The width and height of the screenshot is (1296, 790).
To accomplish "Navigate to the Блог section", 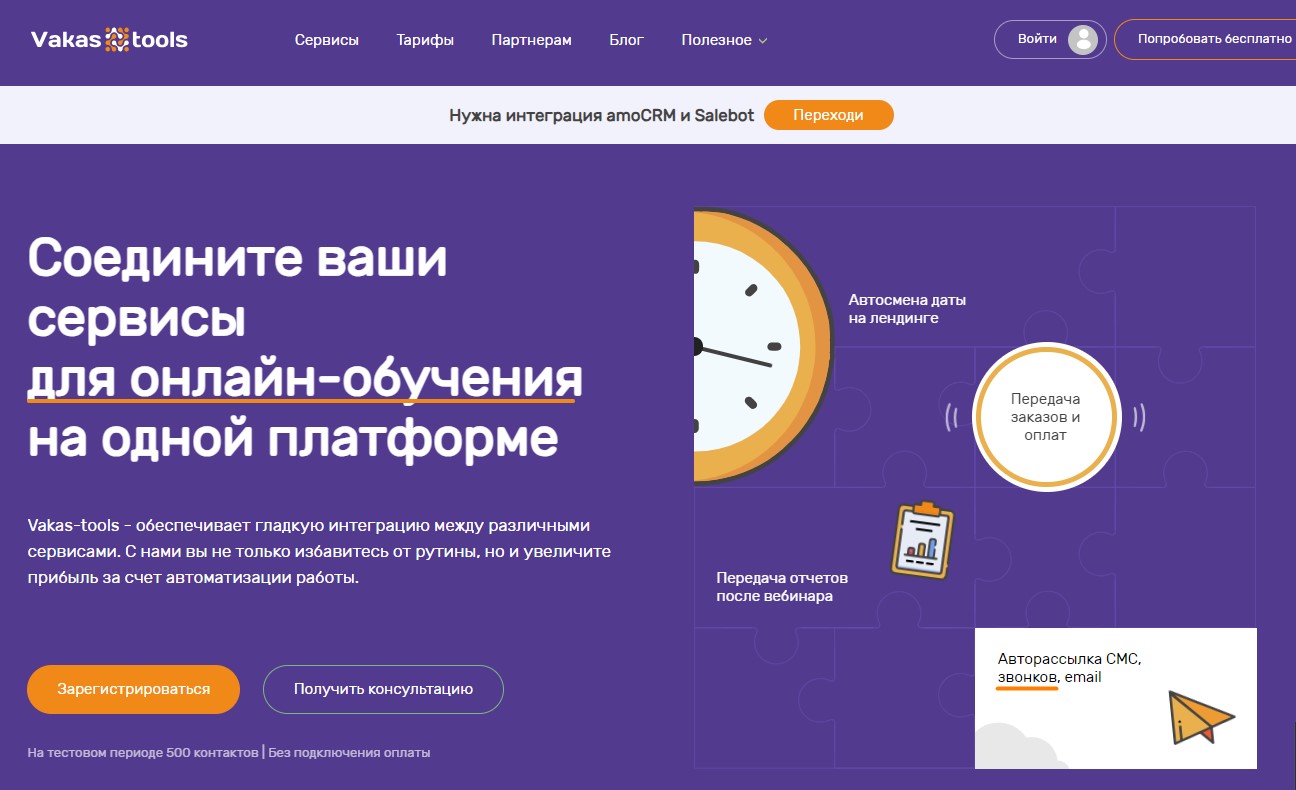I will (626, 40).
